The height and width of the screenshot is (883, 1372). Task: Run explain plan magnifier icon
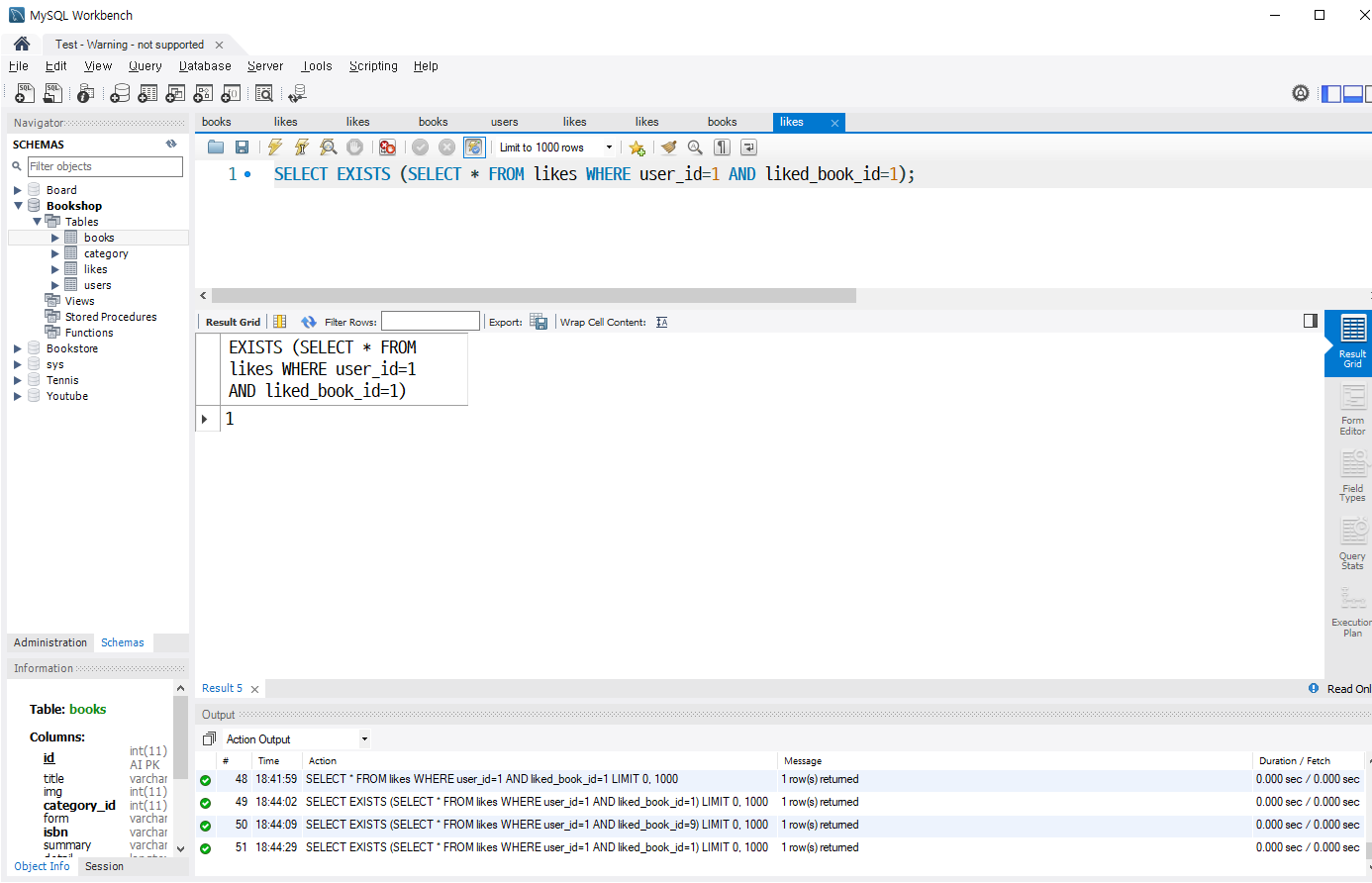329,147
